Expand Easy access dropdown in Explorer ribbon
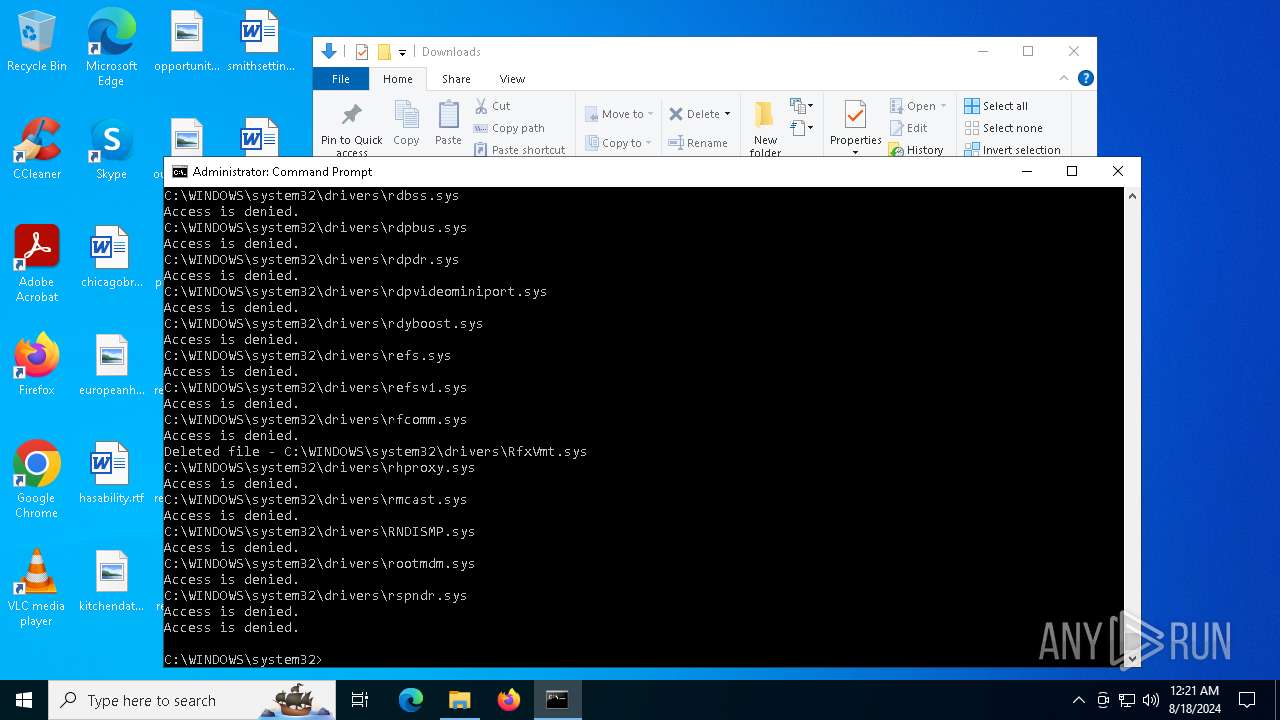Image resolution: width=1280 pixels, height=720 pixels. 801,128
